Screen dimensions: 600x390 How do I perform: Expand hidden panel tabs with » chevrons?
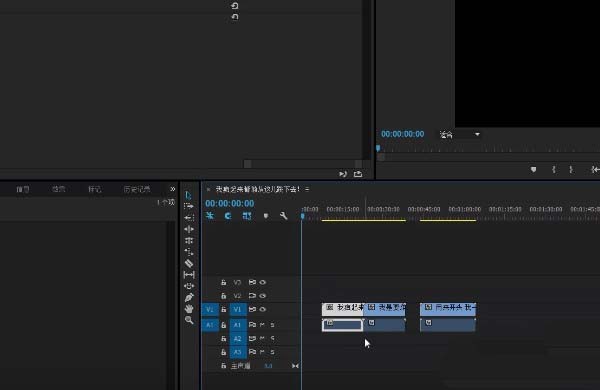(x=173, y=189)
